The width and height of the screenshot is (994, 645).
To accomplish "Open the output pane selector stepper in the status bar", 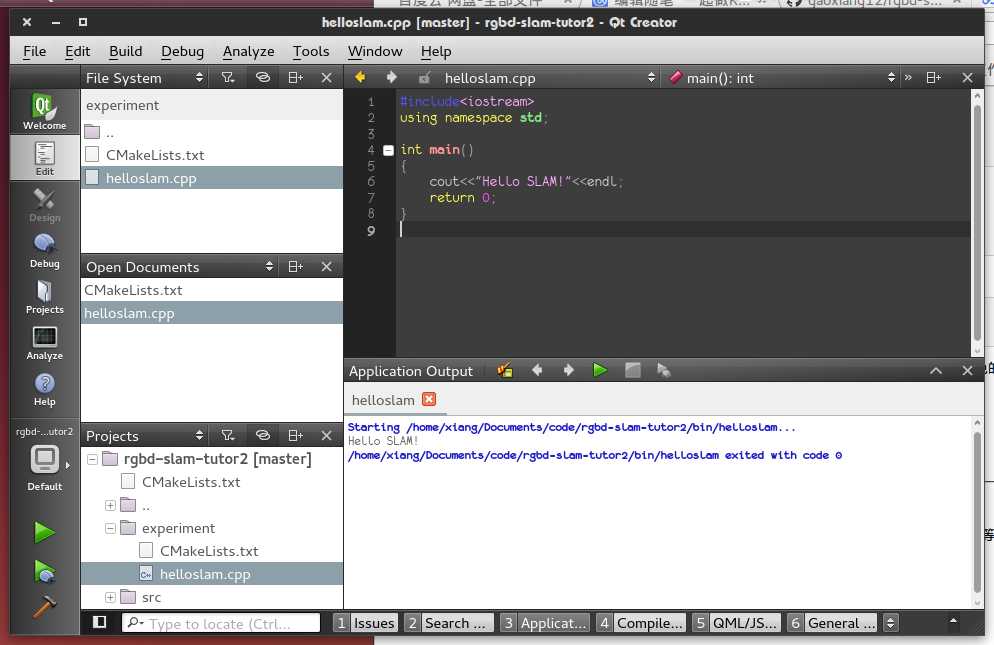I will tap(890, 623).
